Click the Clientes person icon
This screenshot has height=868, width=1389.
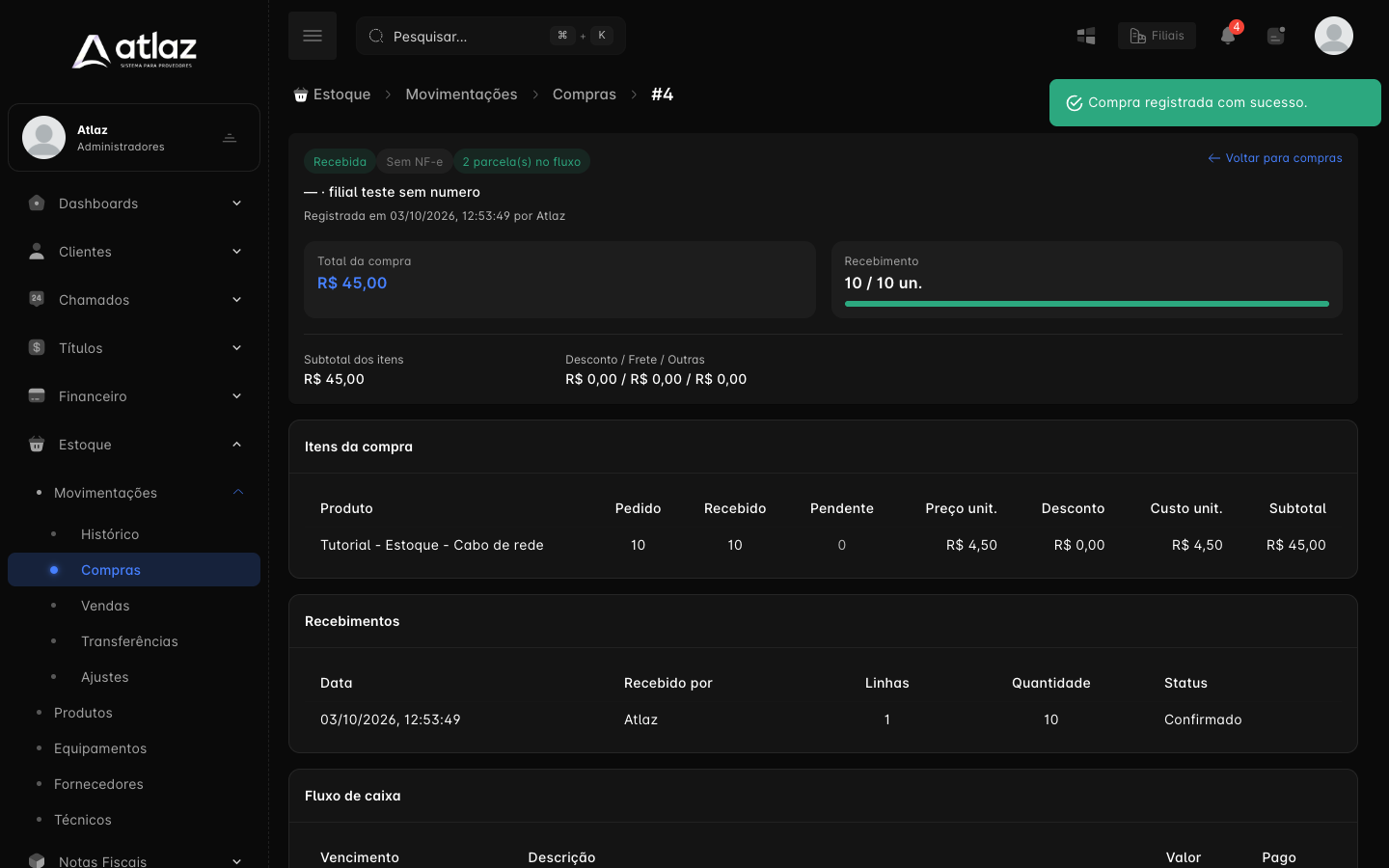coord(37,251)
